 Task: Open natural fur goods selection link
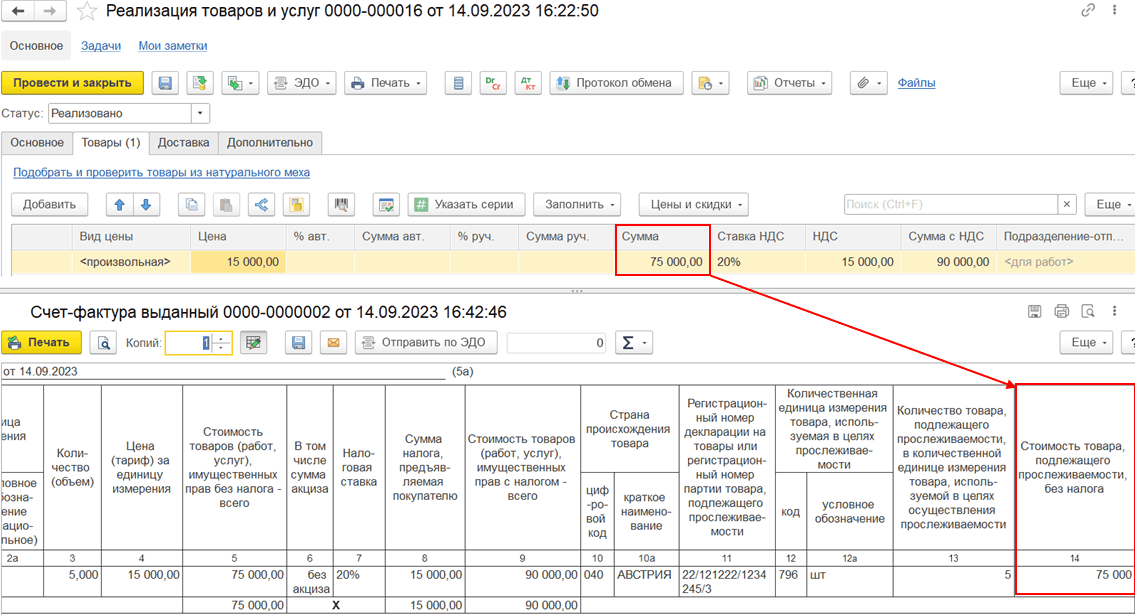pyautogui.click(x=161, y=173)
